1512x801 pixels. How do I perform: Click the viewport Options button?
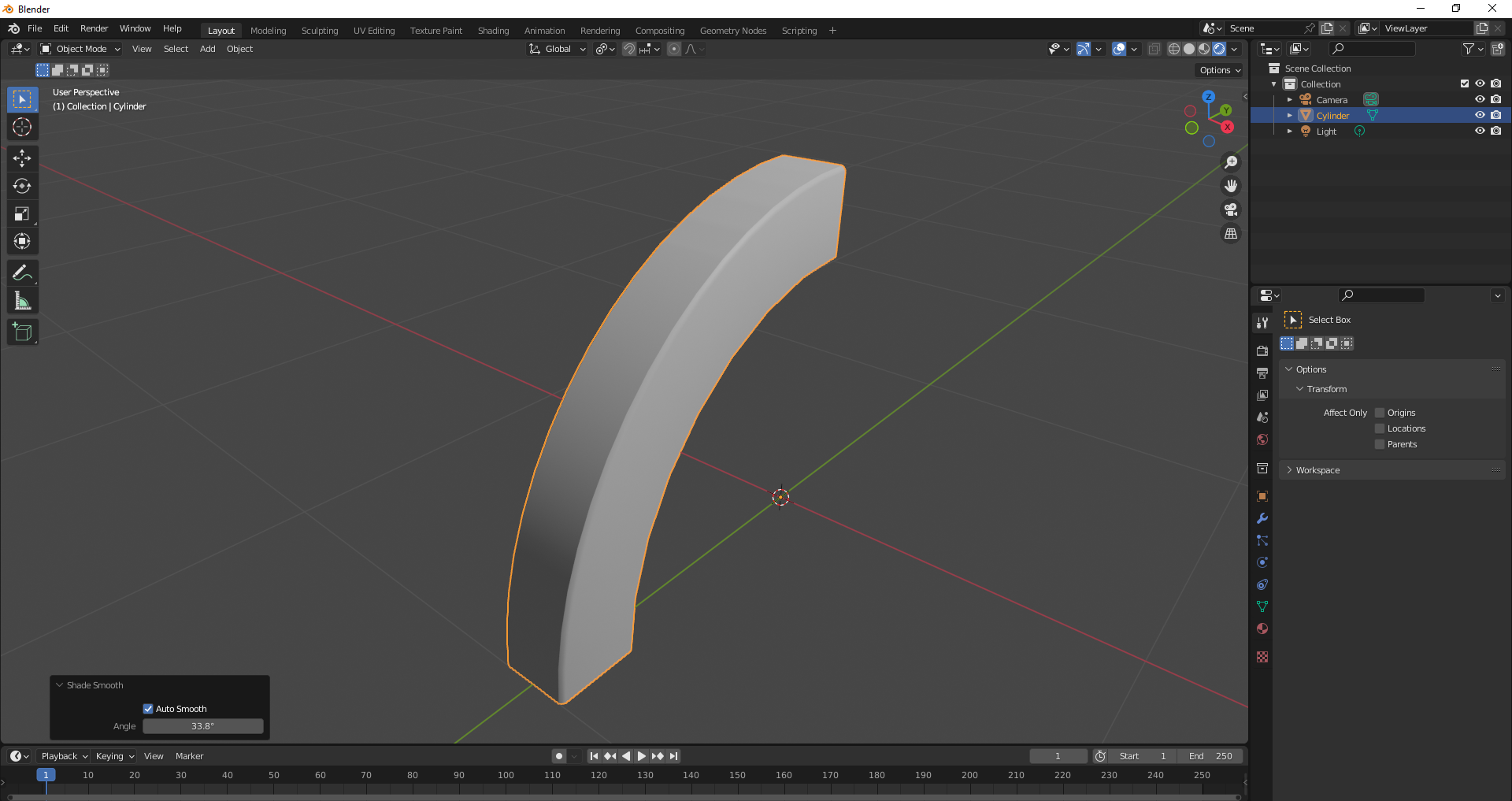(1219, 70)
